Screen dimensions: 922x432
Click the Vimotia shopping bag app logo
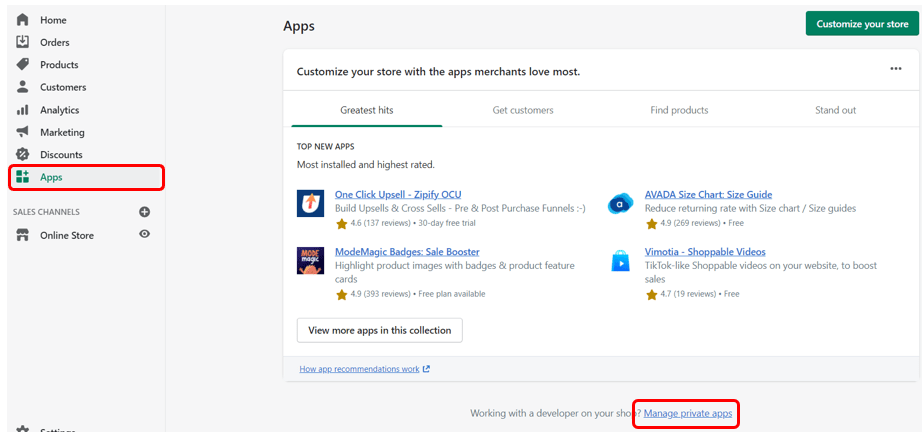click(620, 260)
